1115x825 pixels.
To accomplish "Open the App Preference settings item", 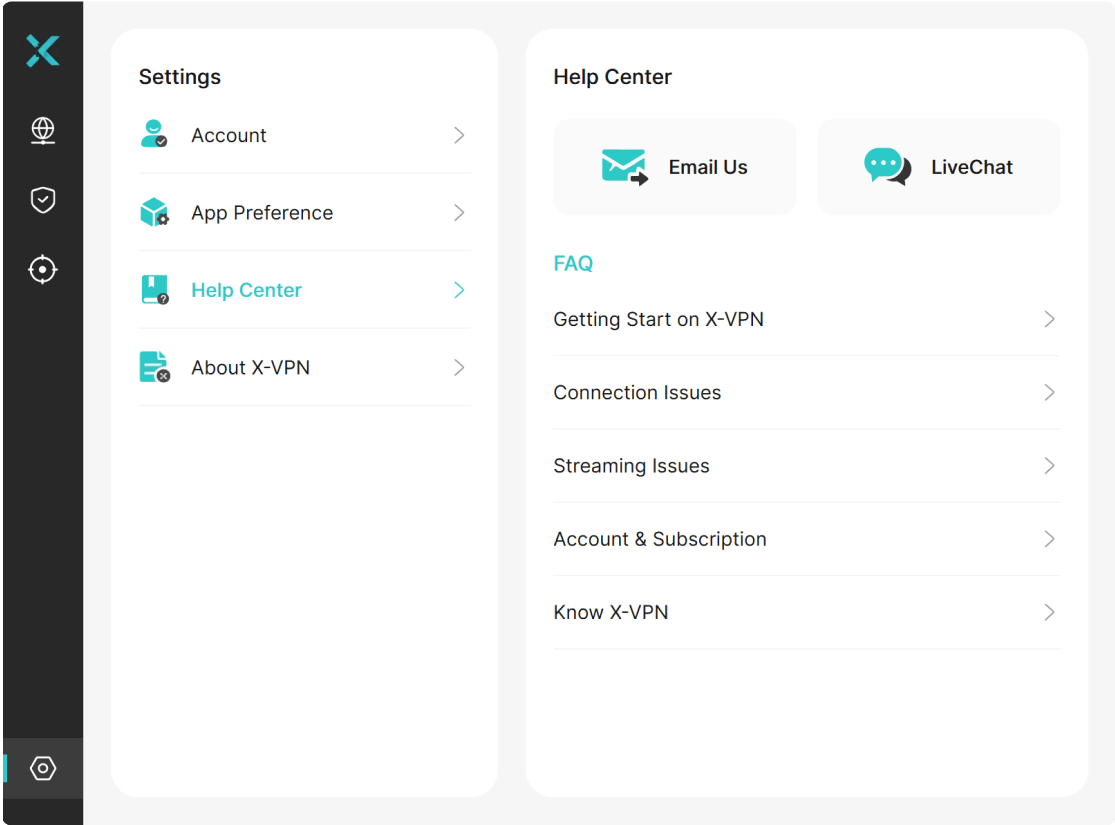I will pyautogui.click(x=304, y=213).
